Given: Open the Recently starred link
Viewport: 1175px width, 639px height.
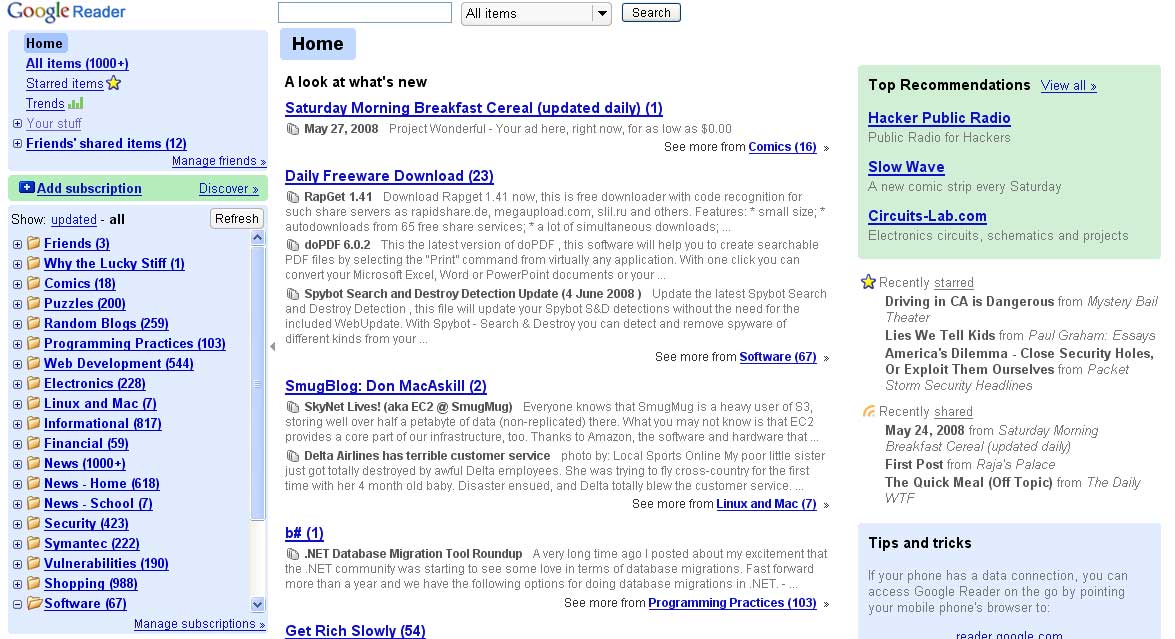Looking at the screenshot, I should pos(953,282).
